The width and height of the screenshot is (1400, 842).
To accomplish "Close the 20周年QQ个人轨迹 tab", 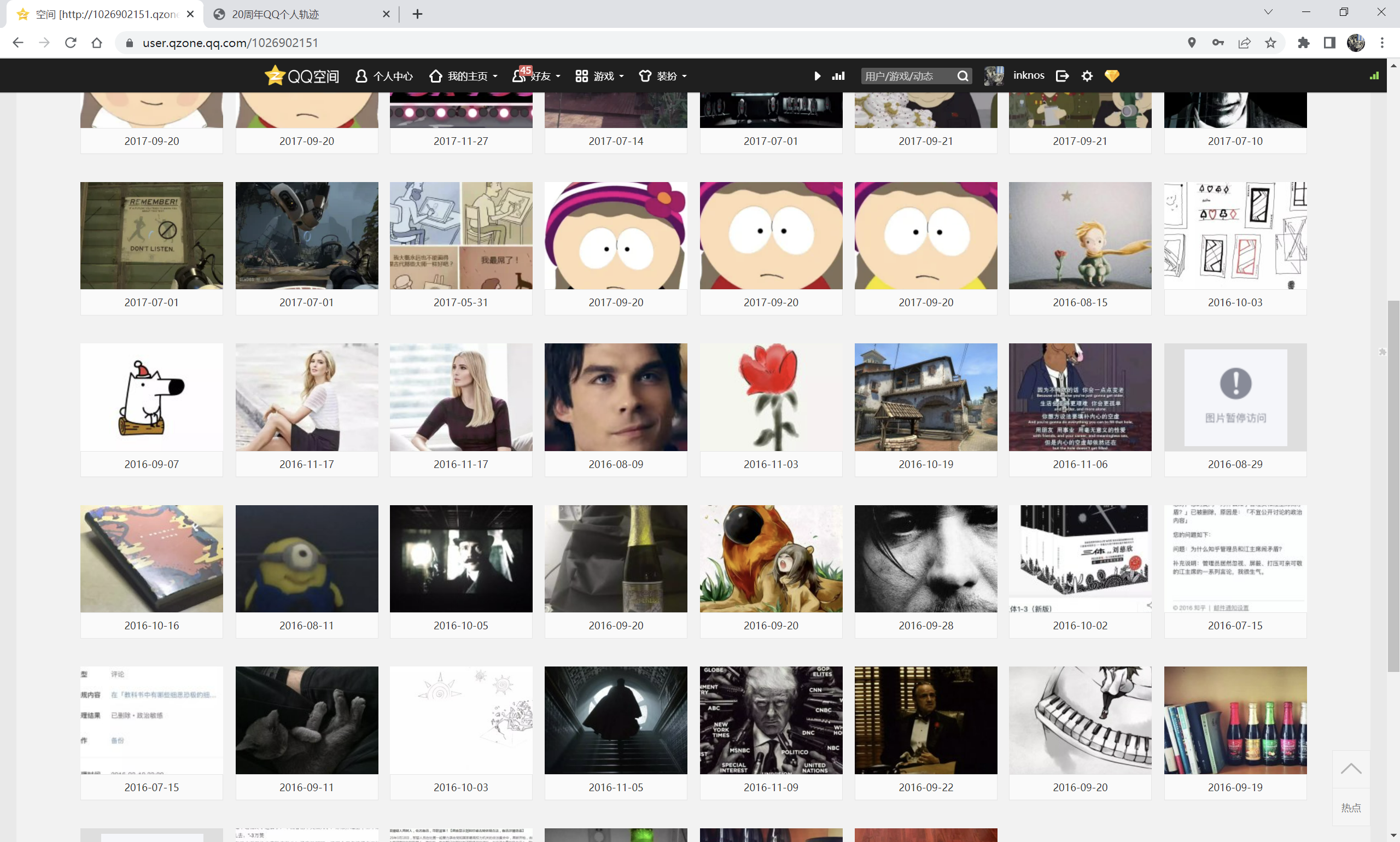I will tap(387, 14).
